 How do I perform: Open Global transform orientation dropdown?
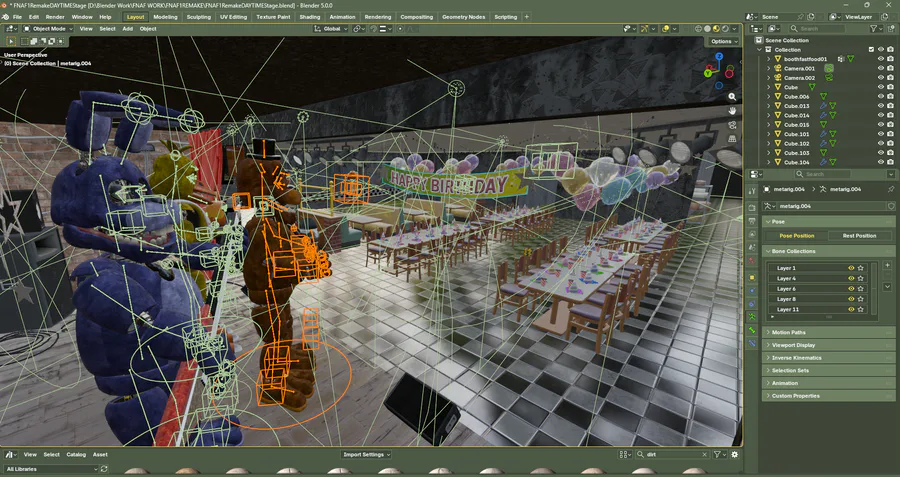(331, 29)
